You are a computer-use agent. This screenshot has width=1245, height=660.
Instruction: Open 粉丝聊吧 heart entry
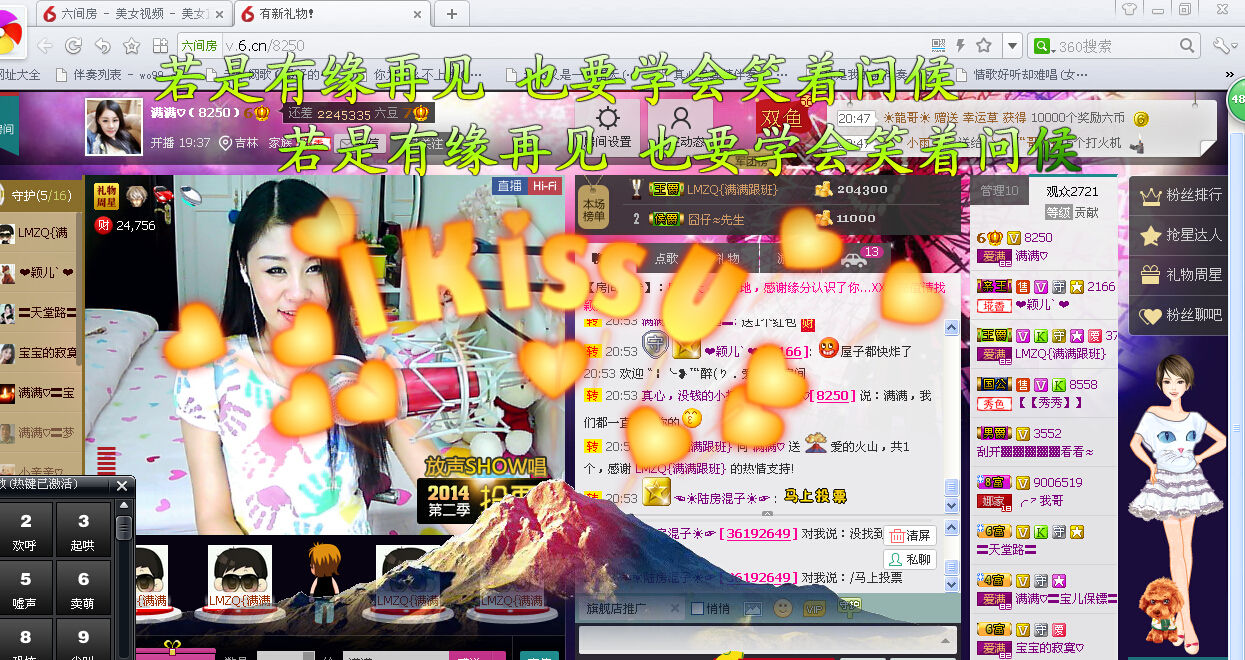coord(1181,315)
